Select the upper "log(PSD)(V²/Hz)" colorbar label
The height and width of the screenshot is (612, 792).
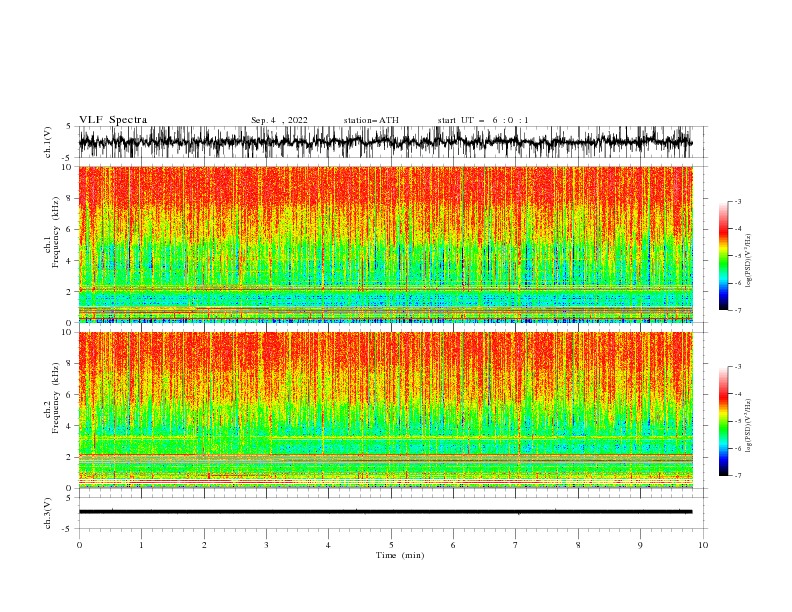tap(748, 261)
